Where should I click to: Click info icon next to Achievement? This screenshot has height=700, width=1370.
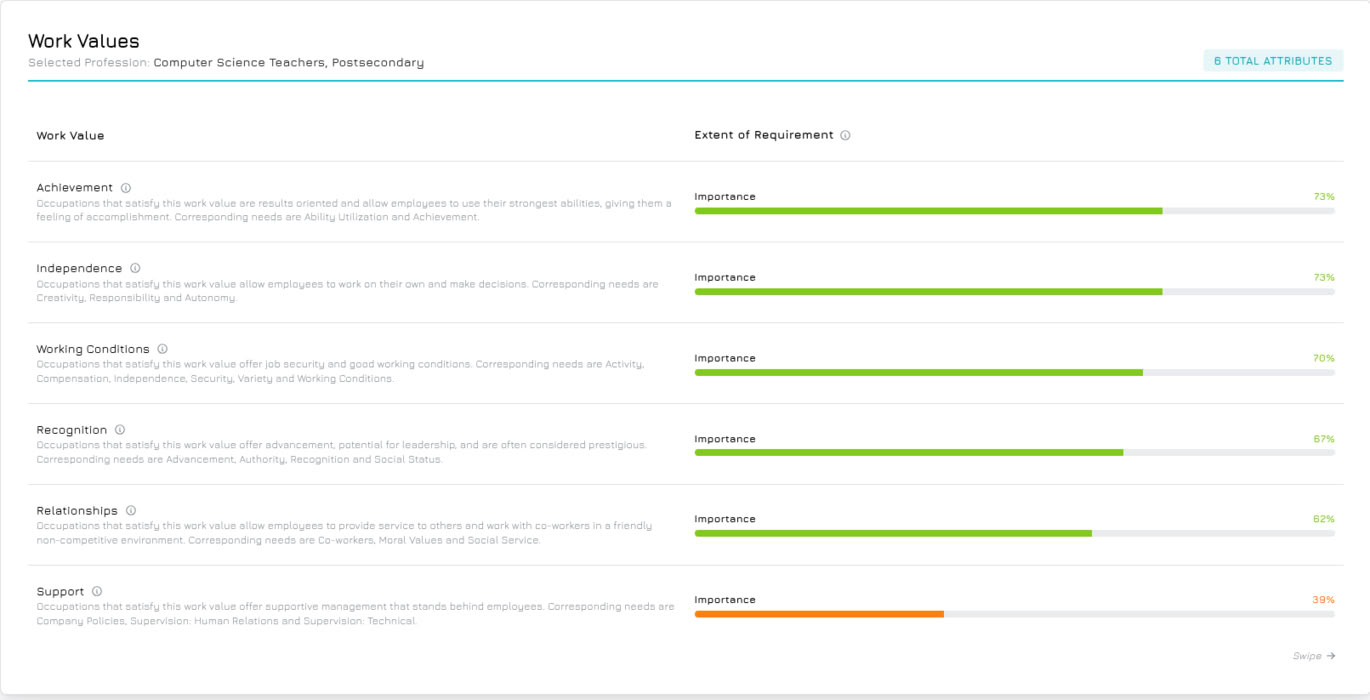tap(126, 188)
